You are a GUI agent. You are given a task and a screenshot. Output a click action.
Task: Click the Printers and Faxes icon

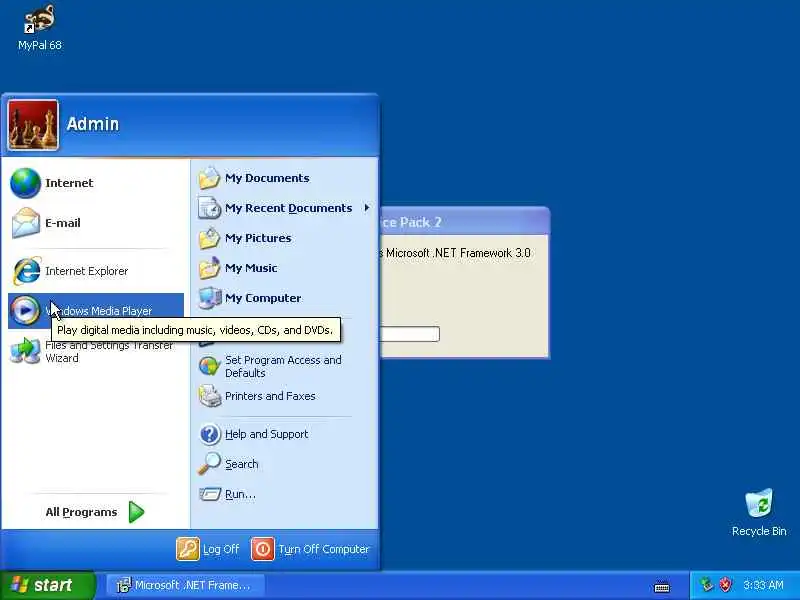tap(209, 396)
